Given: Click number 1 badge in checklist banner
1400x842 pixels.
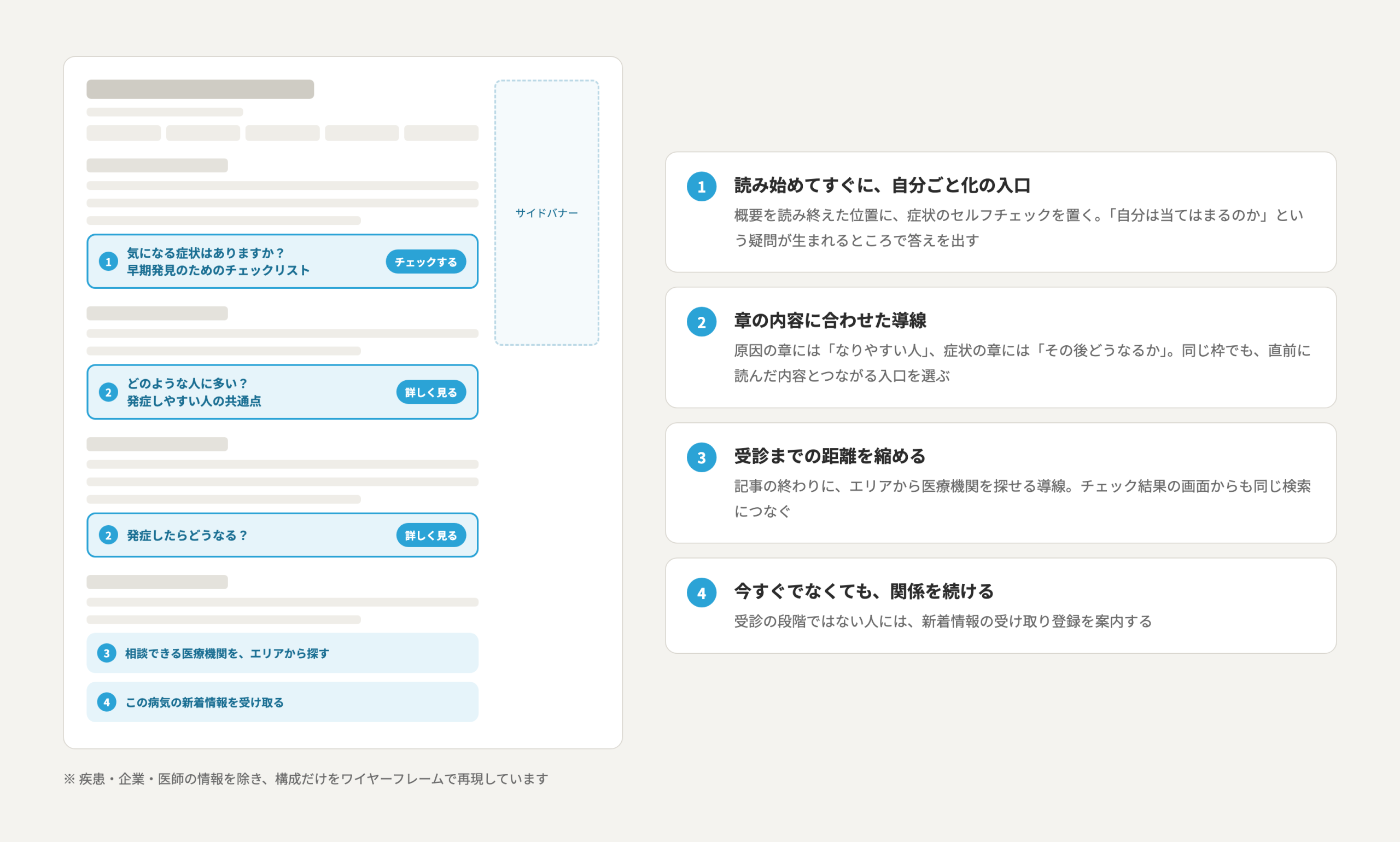Looking at the screenshot, I should (x=108, y=262).
